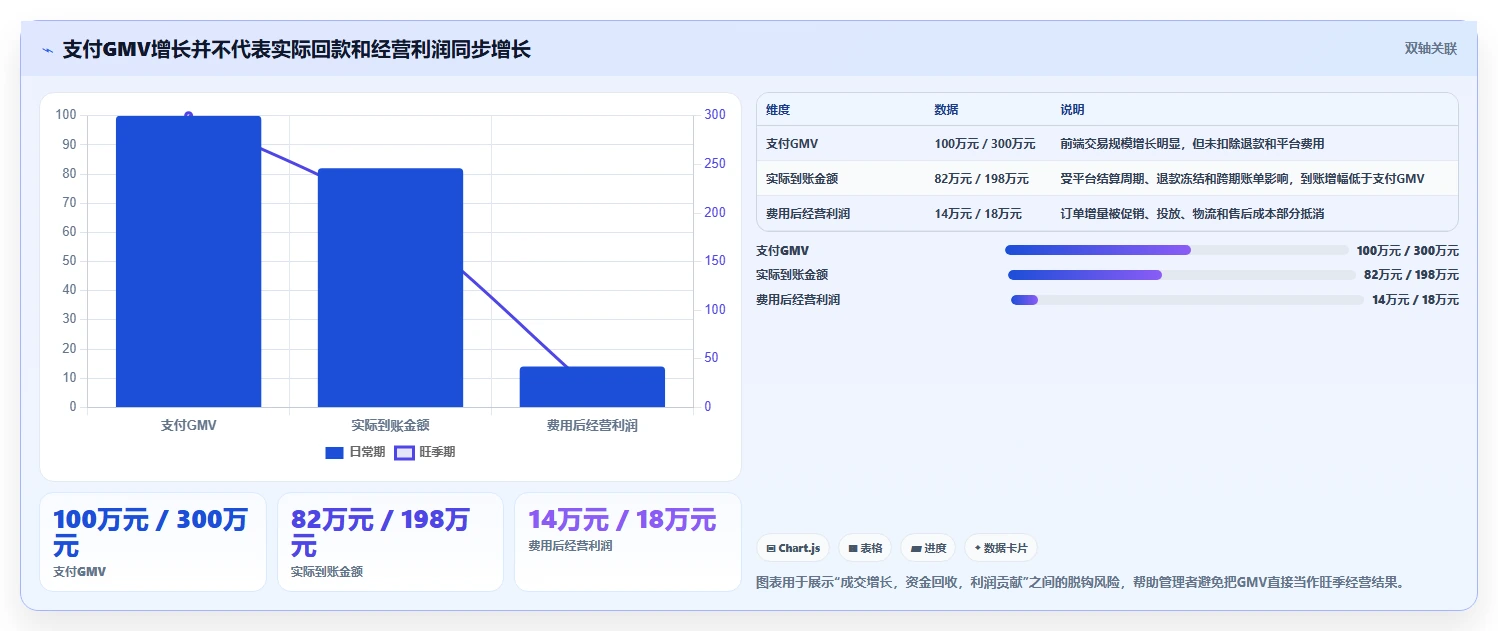The height and width of the screenshot is (631, 1498).
Task: Click the 双轴关联 label in header
Action: (x=1430, y=48)
